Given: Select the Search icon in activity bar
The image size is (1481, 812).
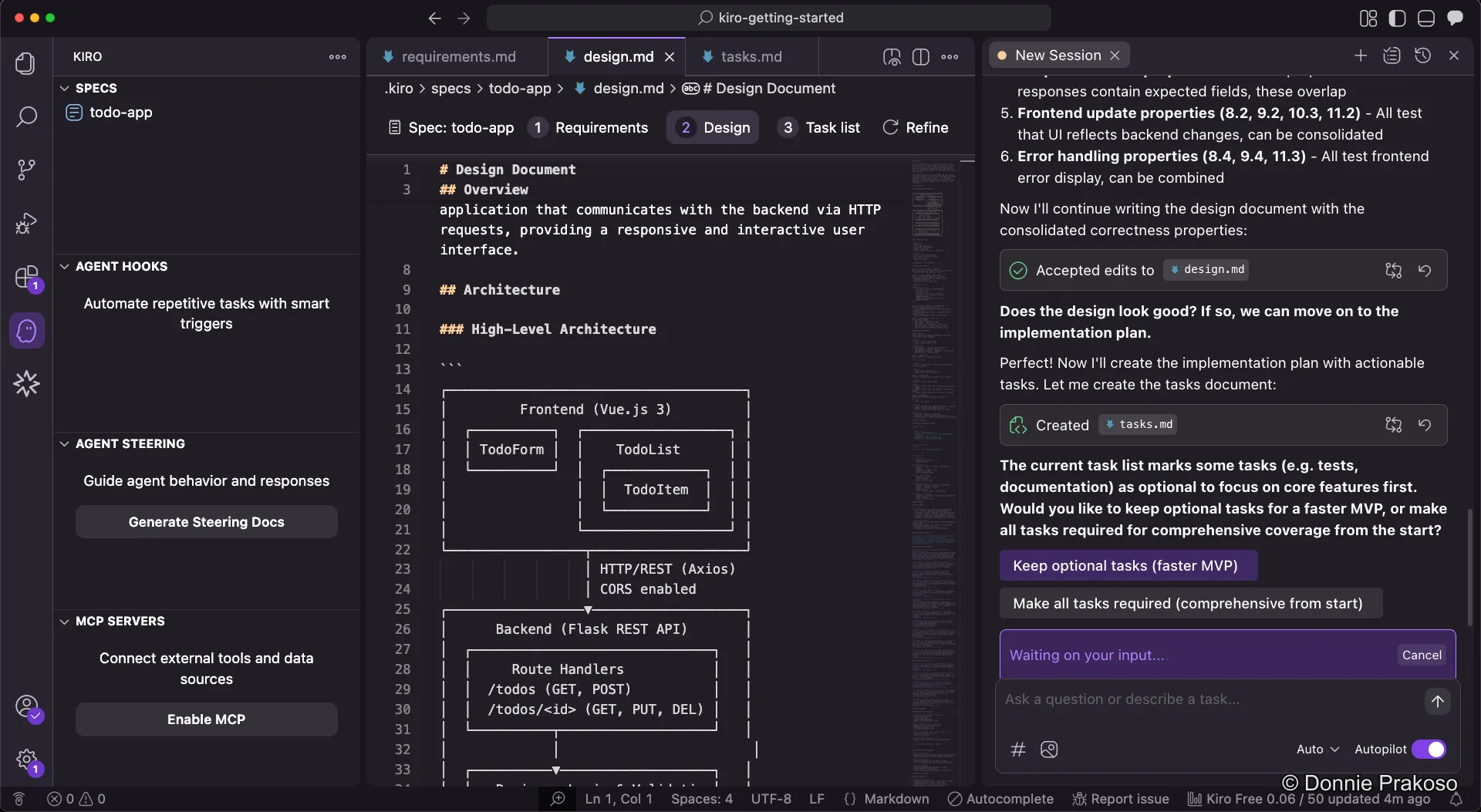Looking at the screenshot, I should tap(26, 117).
